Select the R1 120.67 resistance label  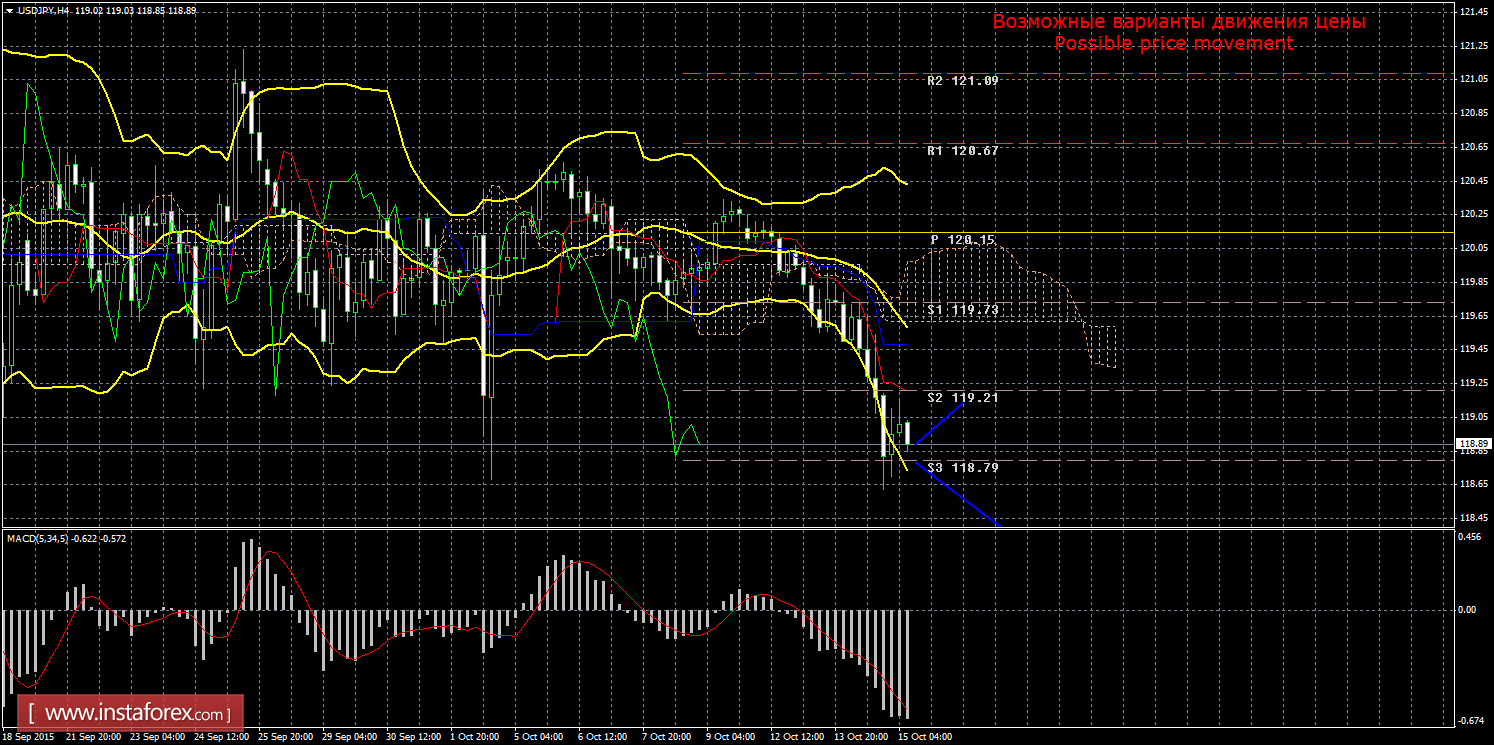pyautogui.click(x=962, y=151)
